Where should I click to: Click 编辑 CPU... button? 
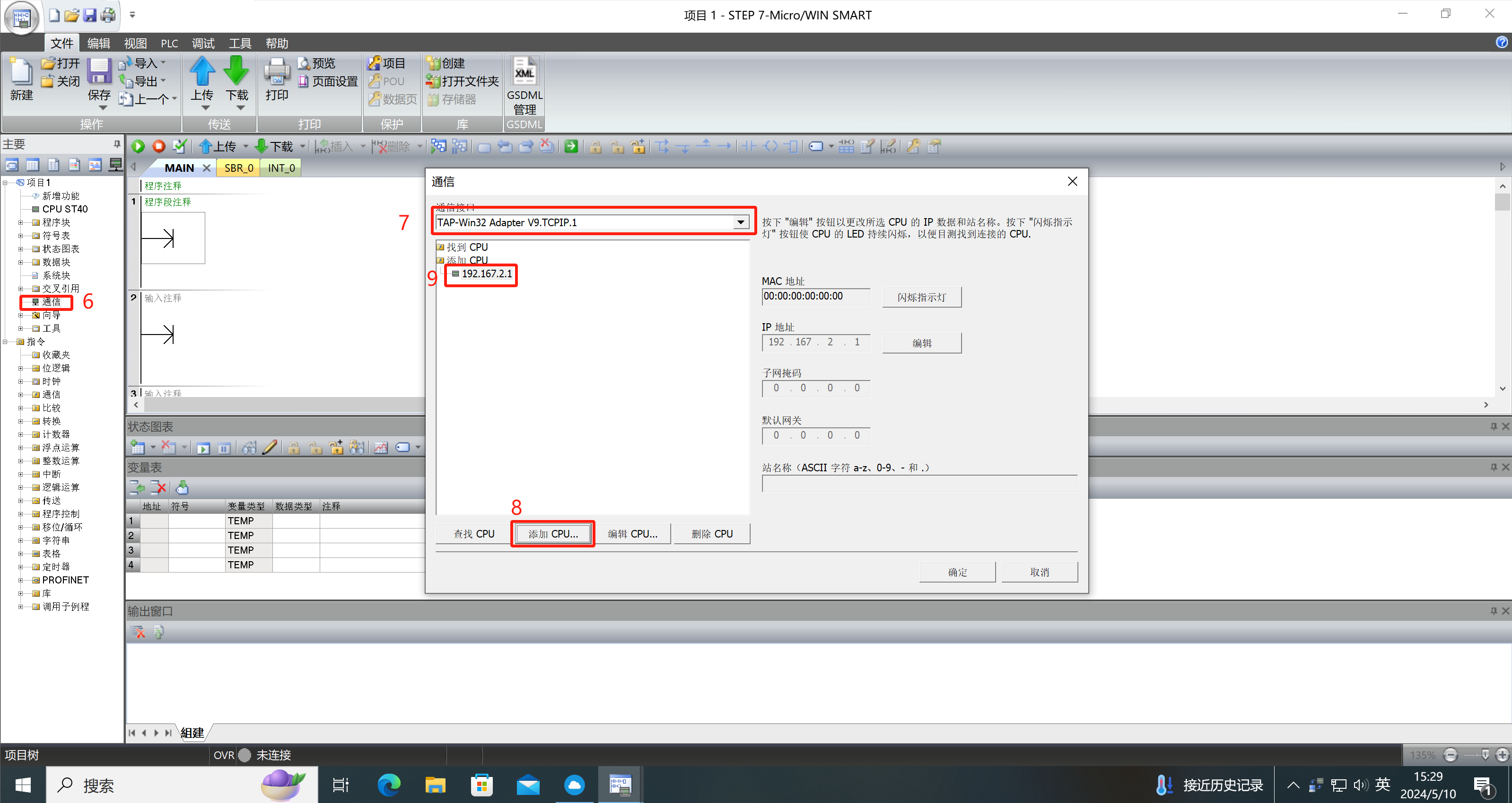tap(632, 534)
